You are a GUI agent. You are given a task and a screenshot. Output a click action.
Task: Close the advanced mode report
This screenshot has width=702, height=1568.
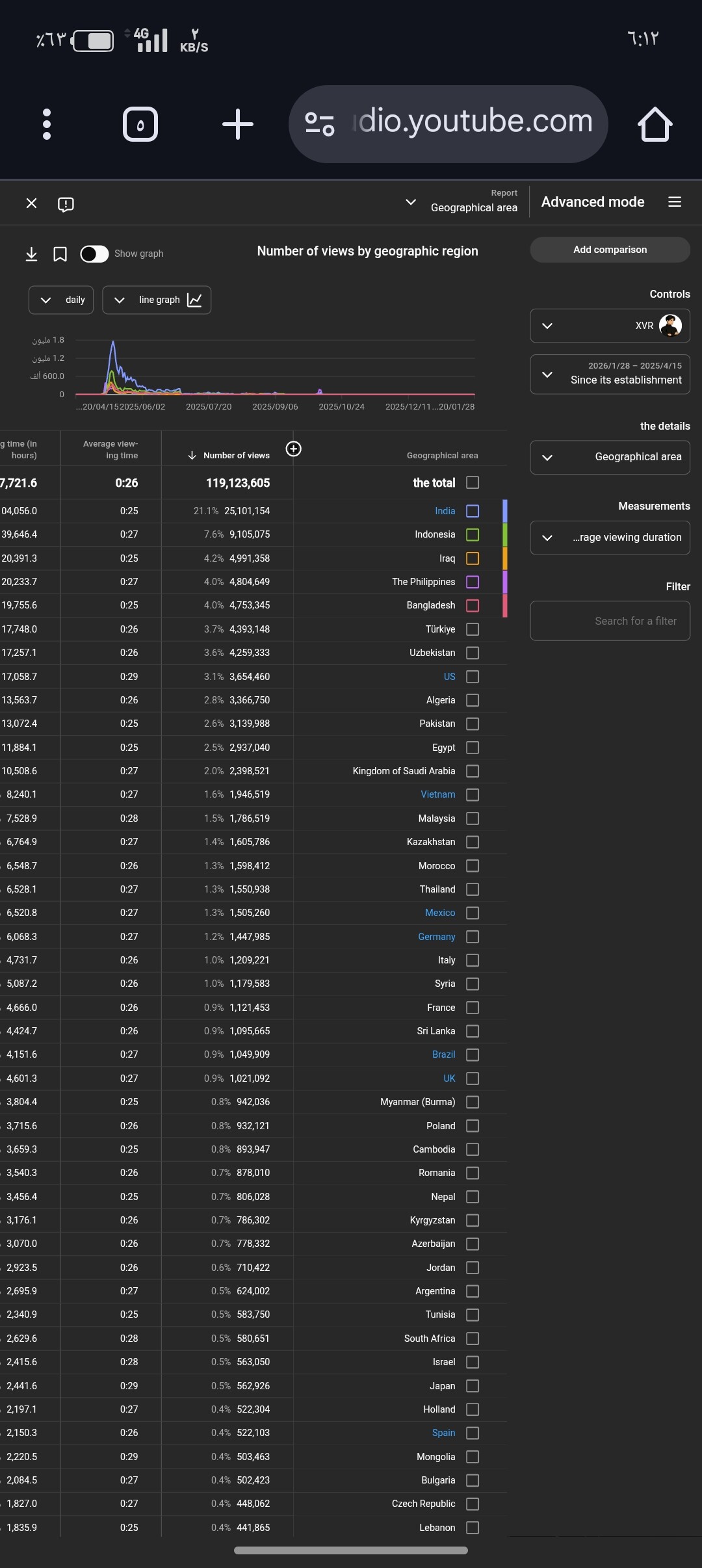click(x=31, y=203)
